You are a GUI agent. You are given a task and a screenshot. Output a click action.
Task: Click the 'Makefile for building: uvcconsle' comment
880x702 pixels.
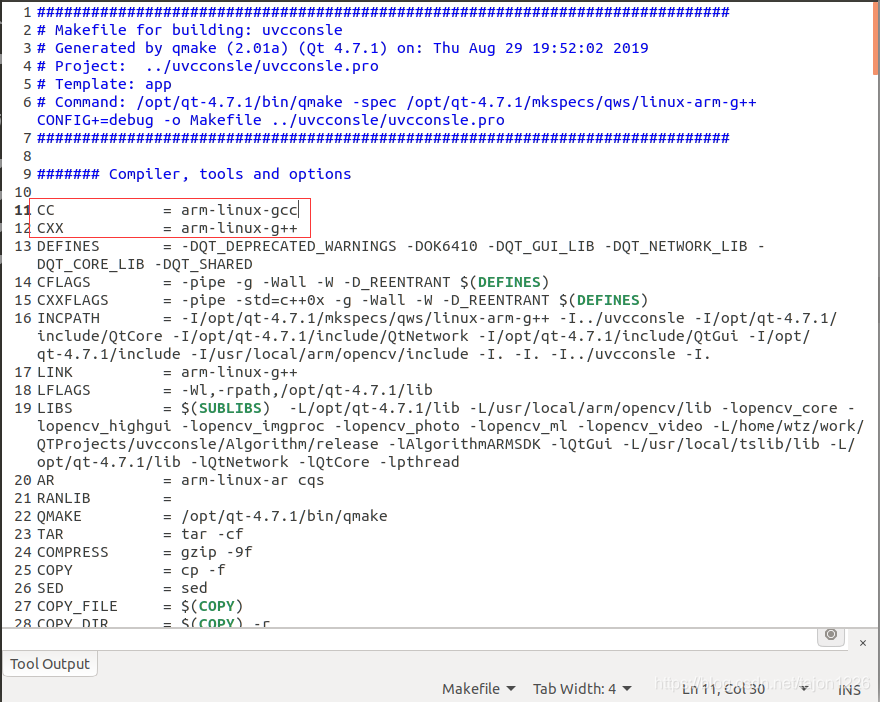[x=190, y=30]
